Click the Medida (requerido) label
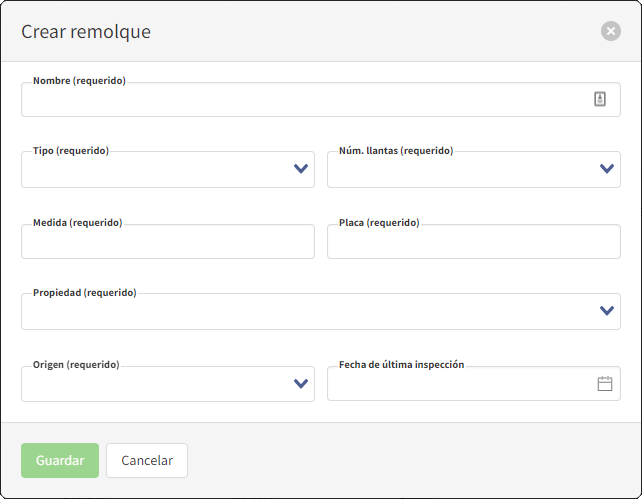Screen dimensions: 642x499 77,223
